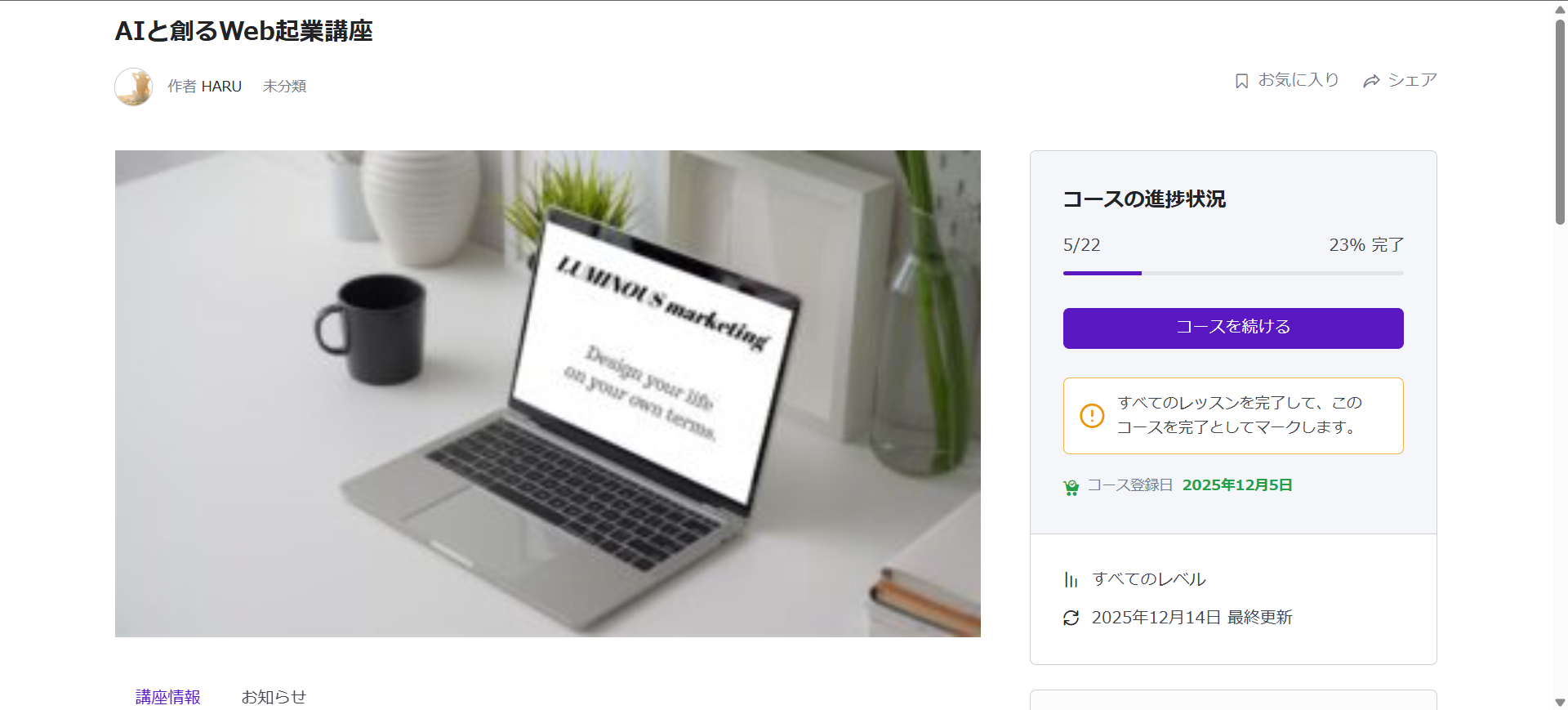
Task: Click the bookmark icon beside お気に入り
Action: 1241,81
